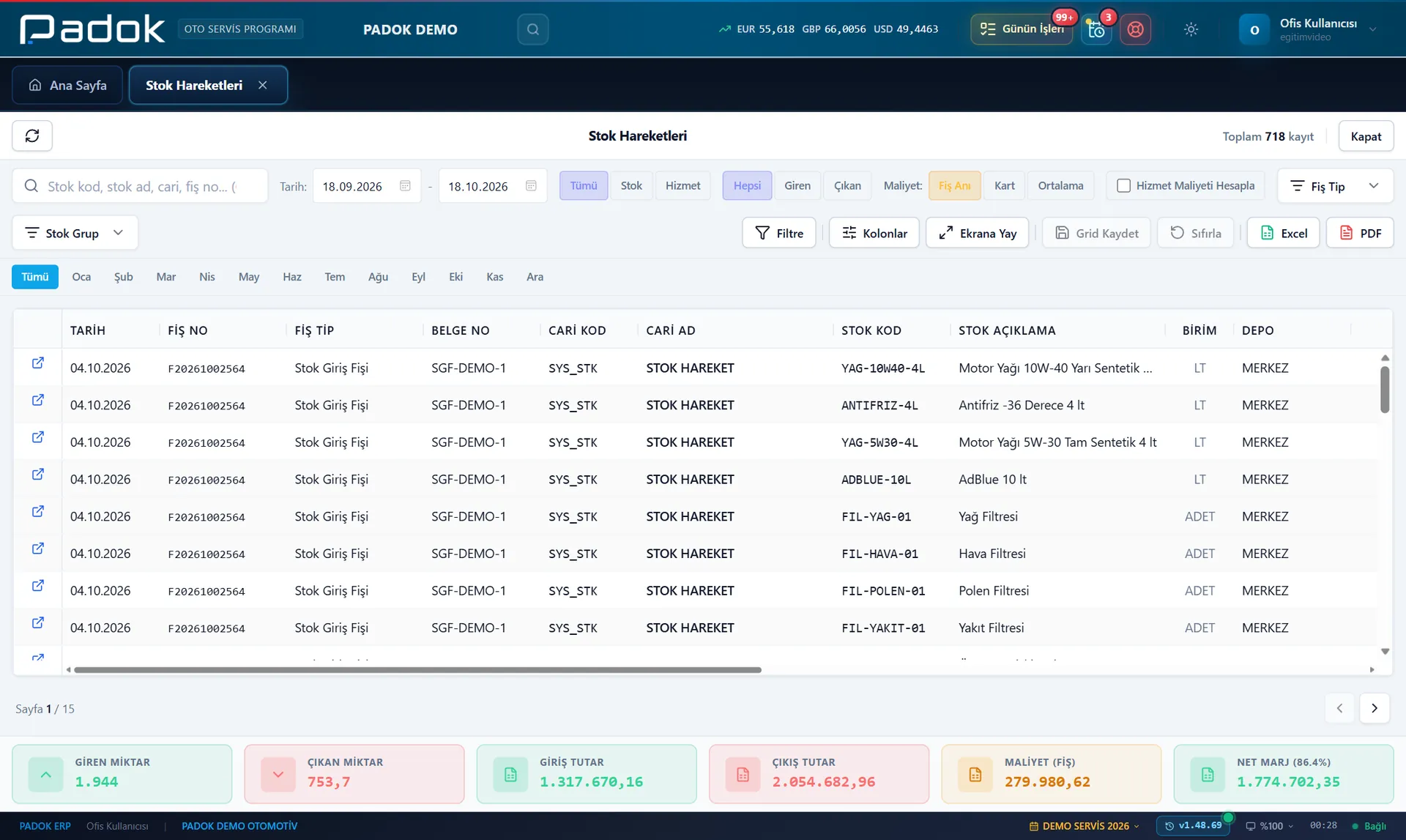Open the reminder clock icon with badge 3
Viewport: 1406px width, 840px height.
click(x=1096, y=29)
